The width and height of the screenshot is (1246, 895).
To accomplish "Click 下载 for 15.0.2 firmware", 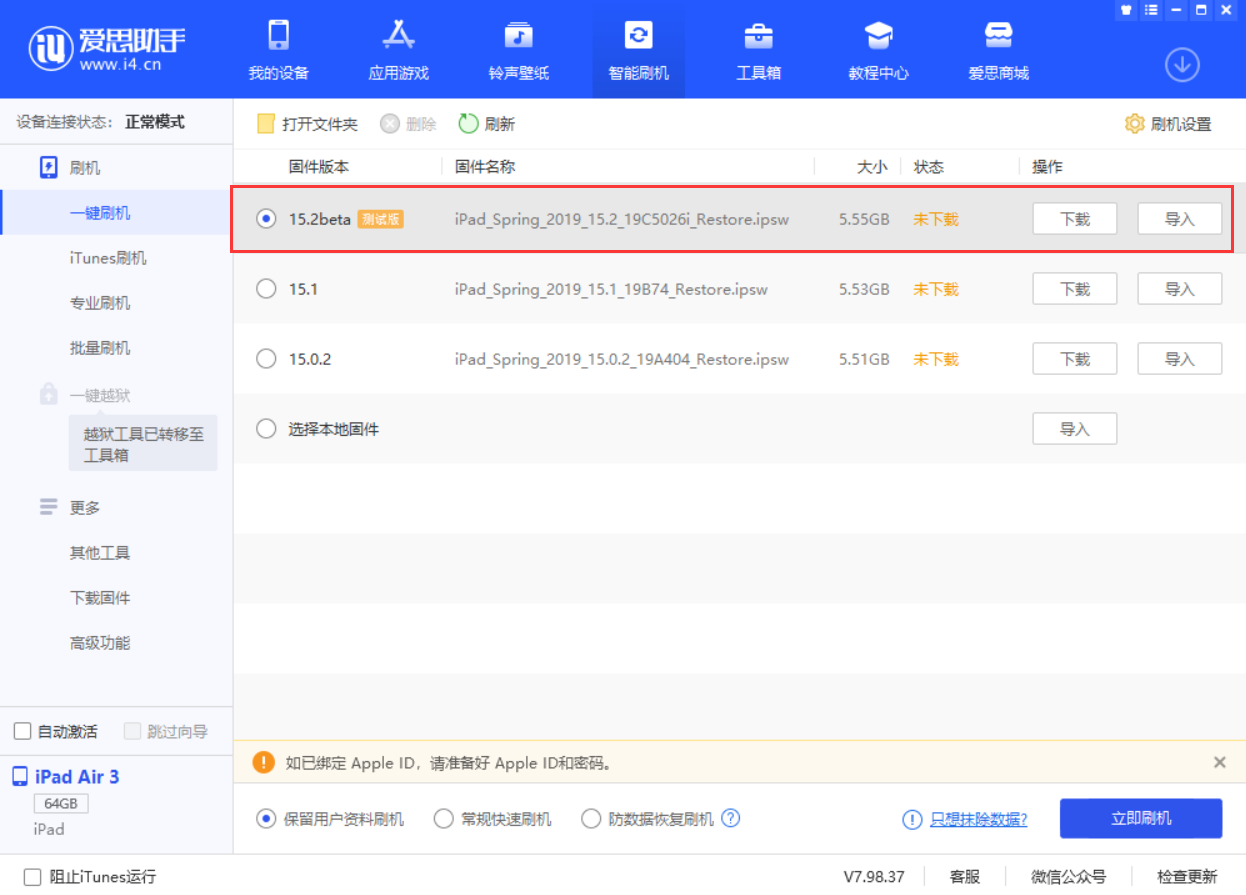I will pyautogui.click(x=1075, y=359).
